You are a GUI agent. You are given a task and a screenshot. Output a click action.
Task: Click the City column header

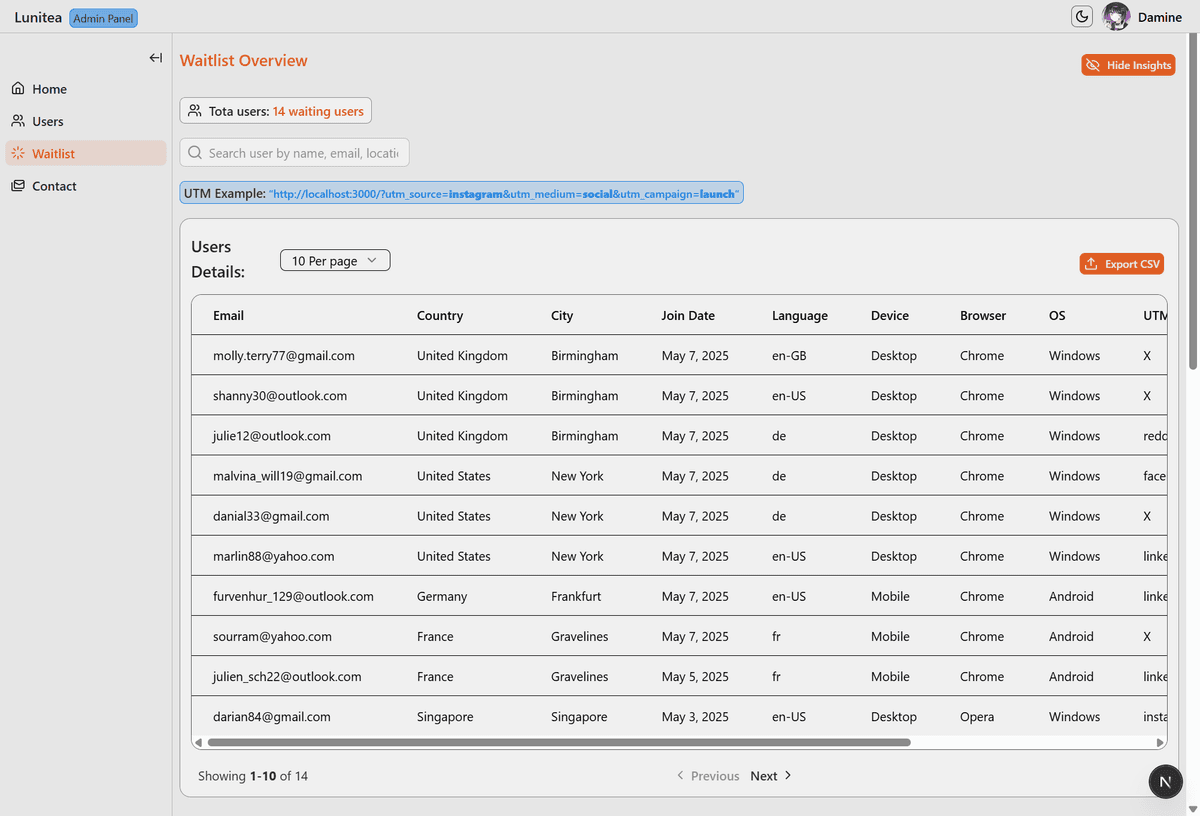[562, 316]
